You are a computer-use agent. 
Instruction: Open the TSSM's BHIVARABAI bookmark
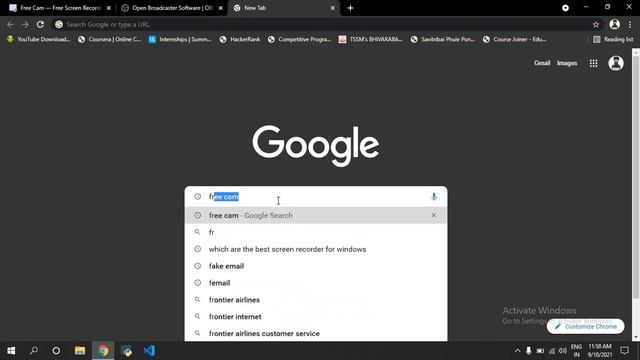[x=371, y=39]
